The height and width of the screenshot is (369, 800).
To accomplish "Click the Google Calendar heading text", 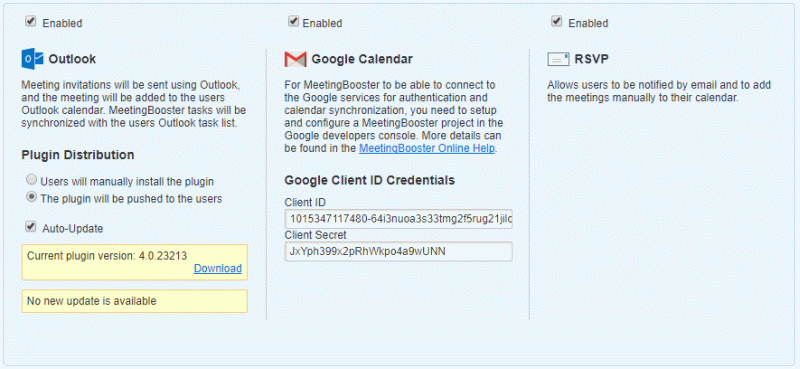I will coord(362,59).
